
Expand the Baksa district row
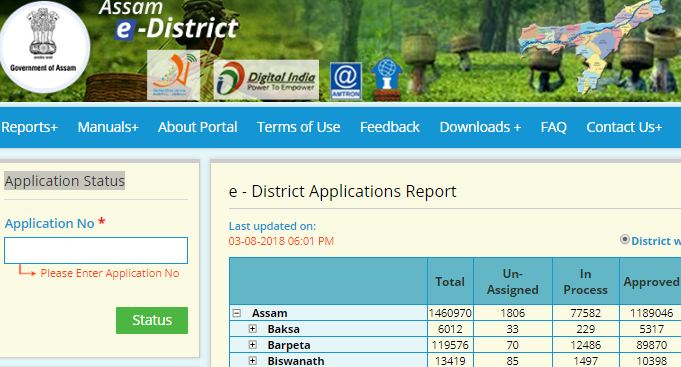click(253, 329)
